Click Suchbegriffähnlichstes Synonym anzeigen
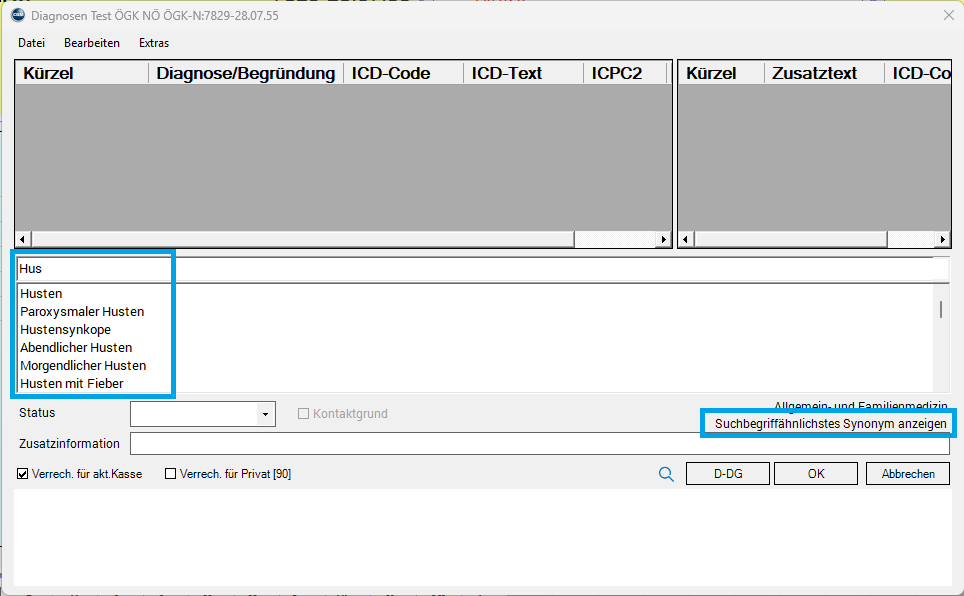This screenshot has width=964, height=596. coord(829,424)
